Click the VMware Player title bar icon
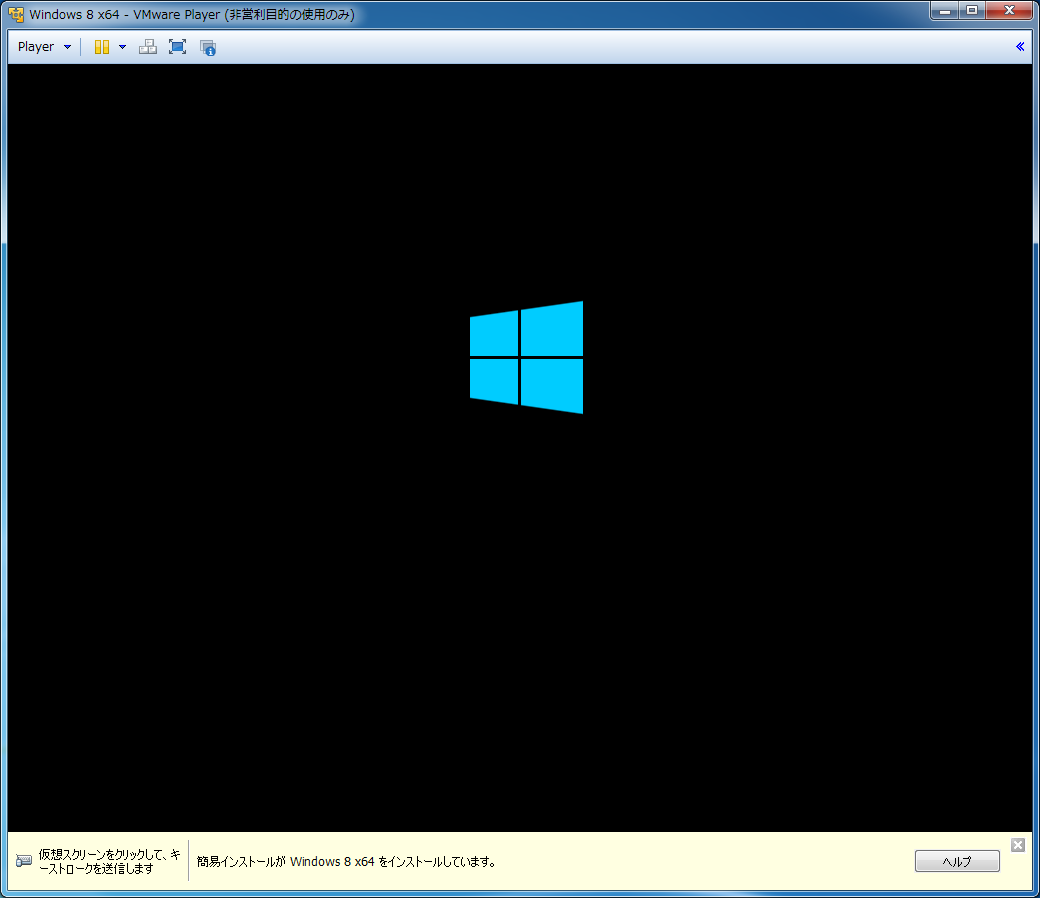The height and width of the screenshot is (898, 1040). [x=16, y=14]
